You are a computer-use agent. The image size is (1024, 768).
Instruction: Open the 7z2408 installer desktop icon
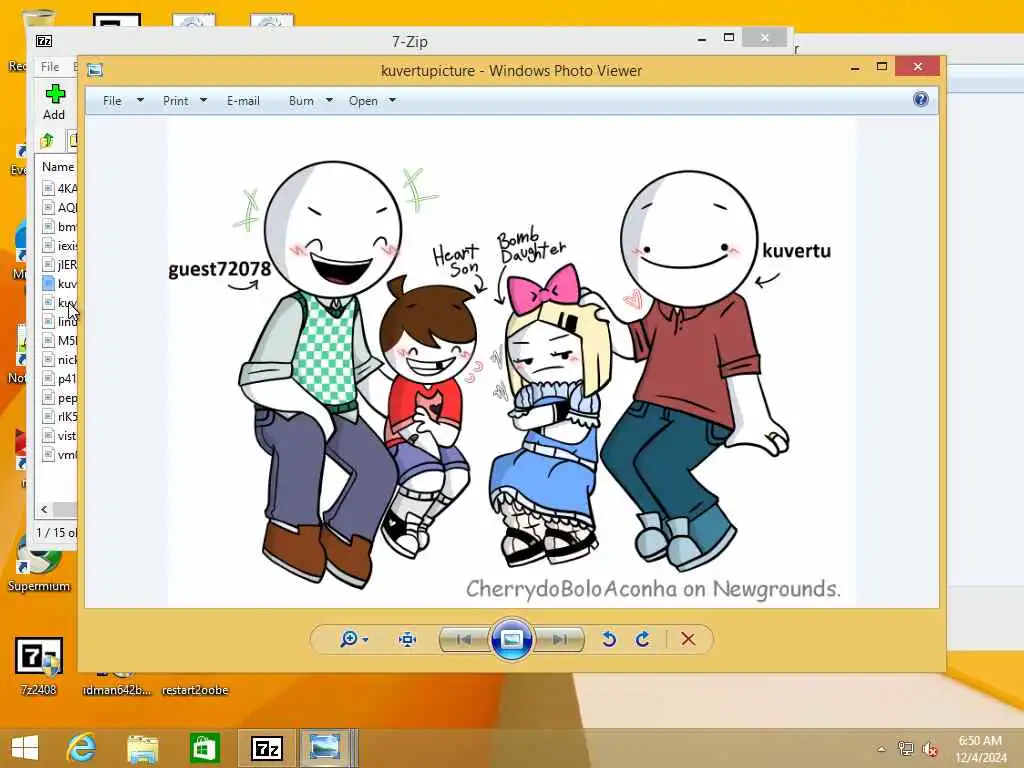pos(39,666)
